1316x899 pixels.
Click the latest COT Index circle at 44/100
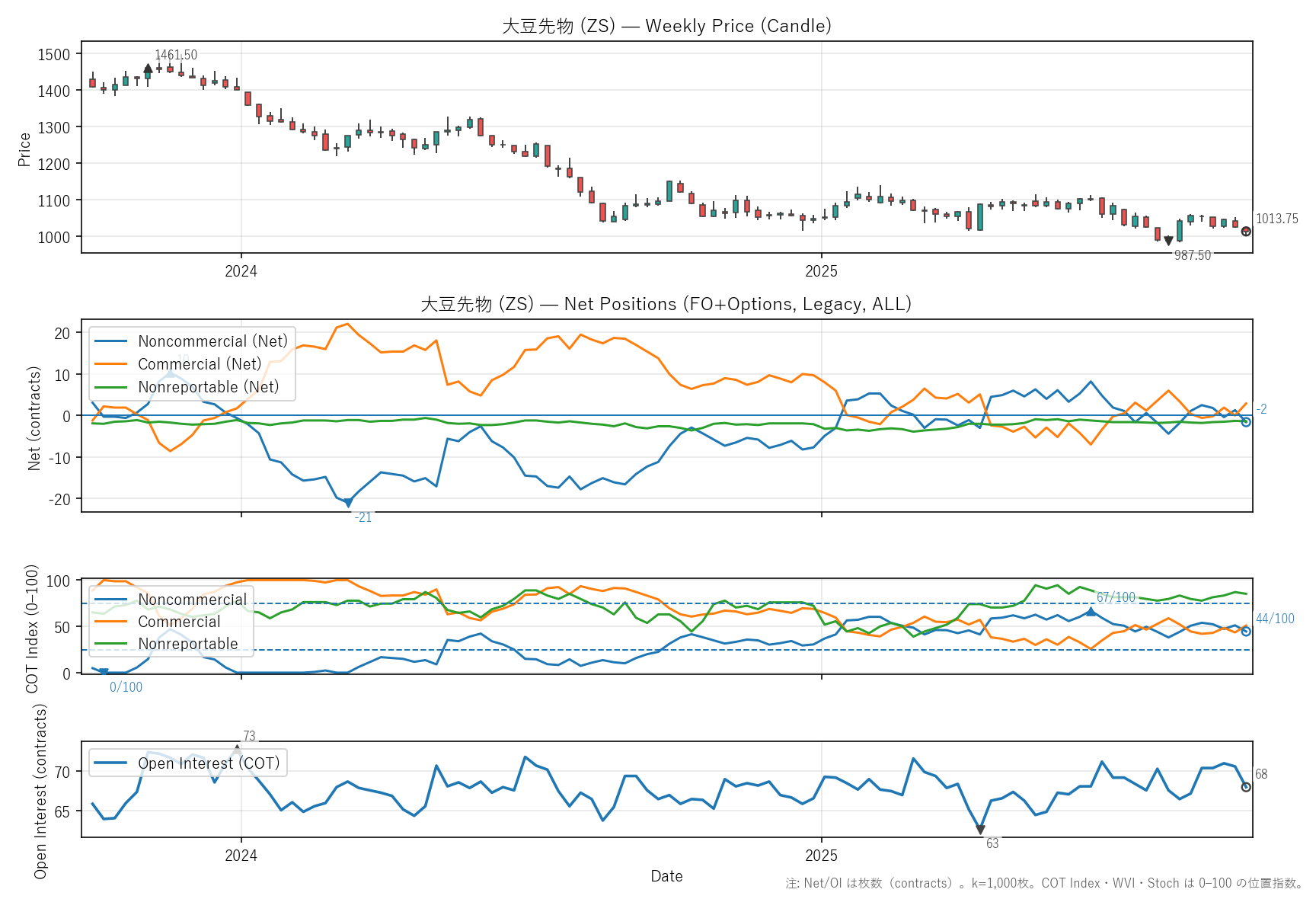point(1246,632)
